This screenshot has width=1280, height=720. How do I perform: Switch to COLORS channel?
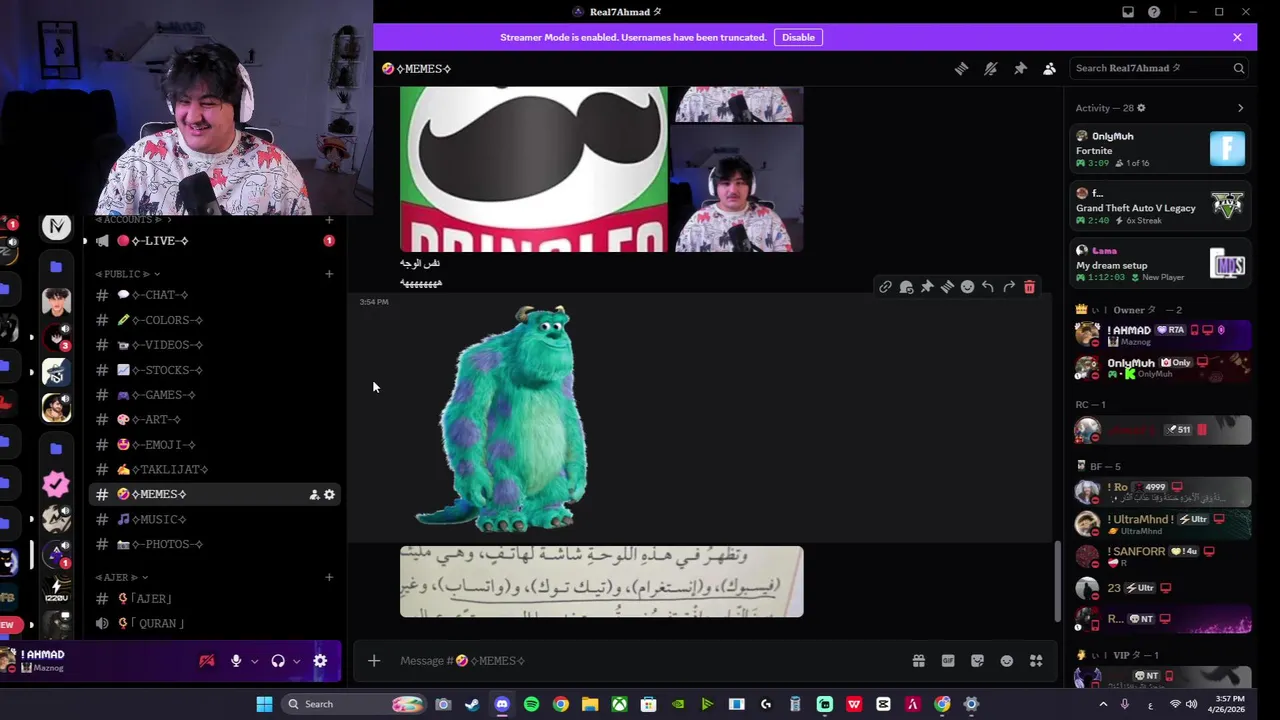[215, 320]
